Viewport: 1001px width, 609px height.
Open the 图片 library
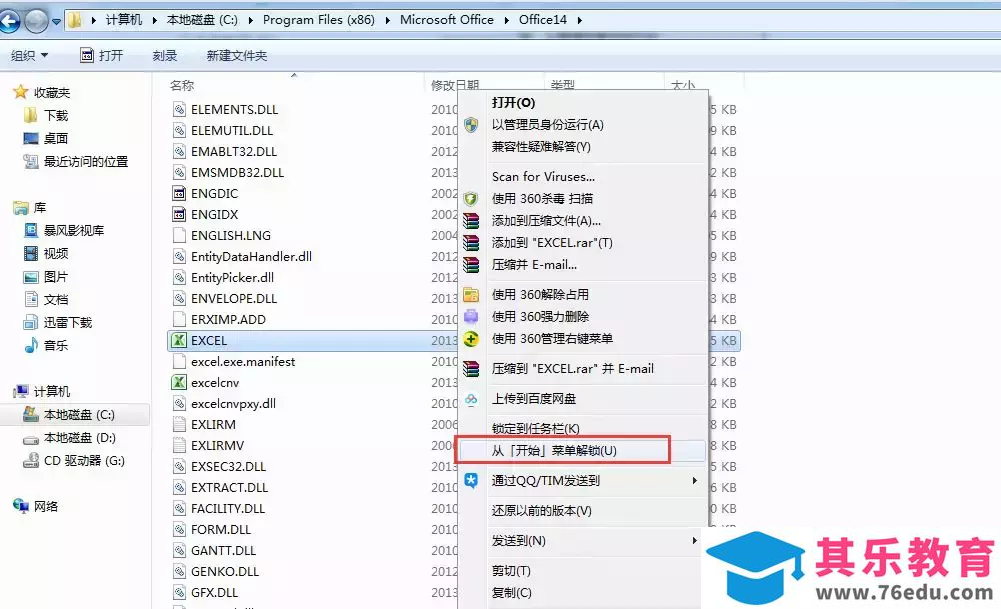tap(56, 276)
